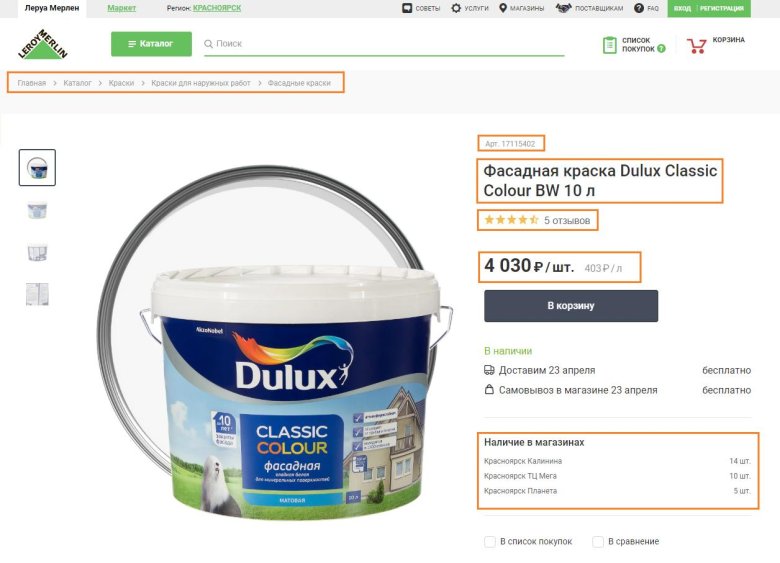Open the Каталог menu button

point(151,44)
